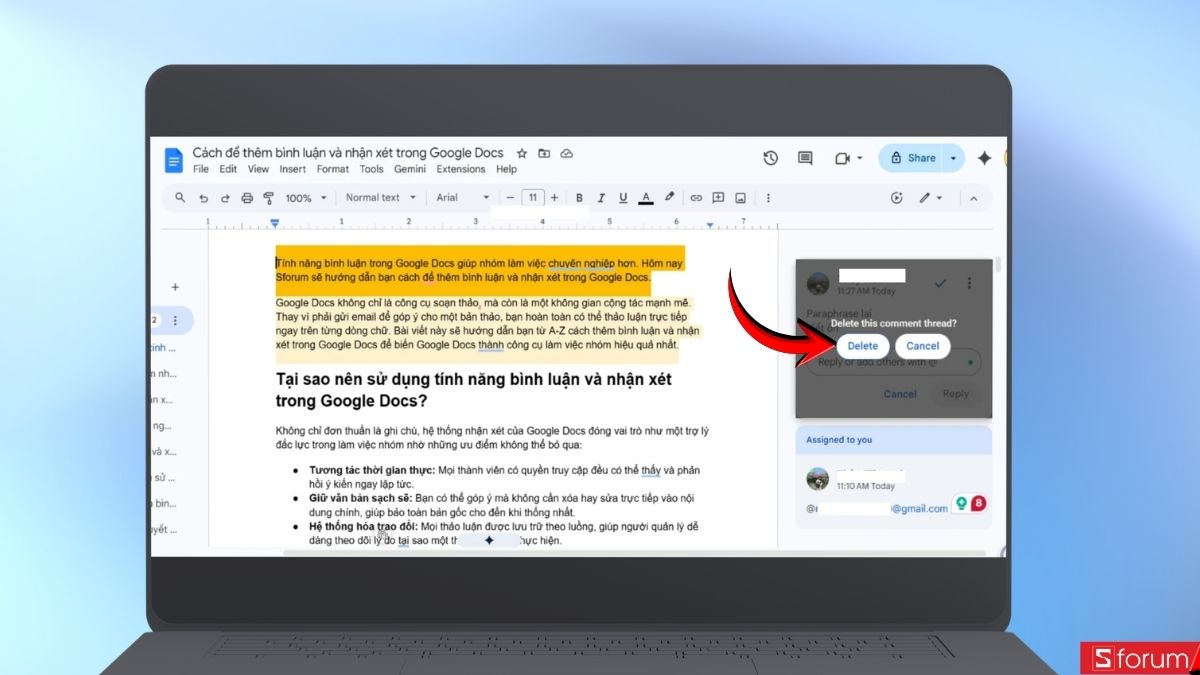
Task: Redo the last action
Action: pyautogui.click(x=225, y=198)
